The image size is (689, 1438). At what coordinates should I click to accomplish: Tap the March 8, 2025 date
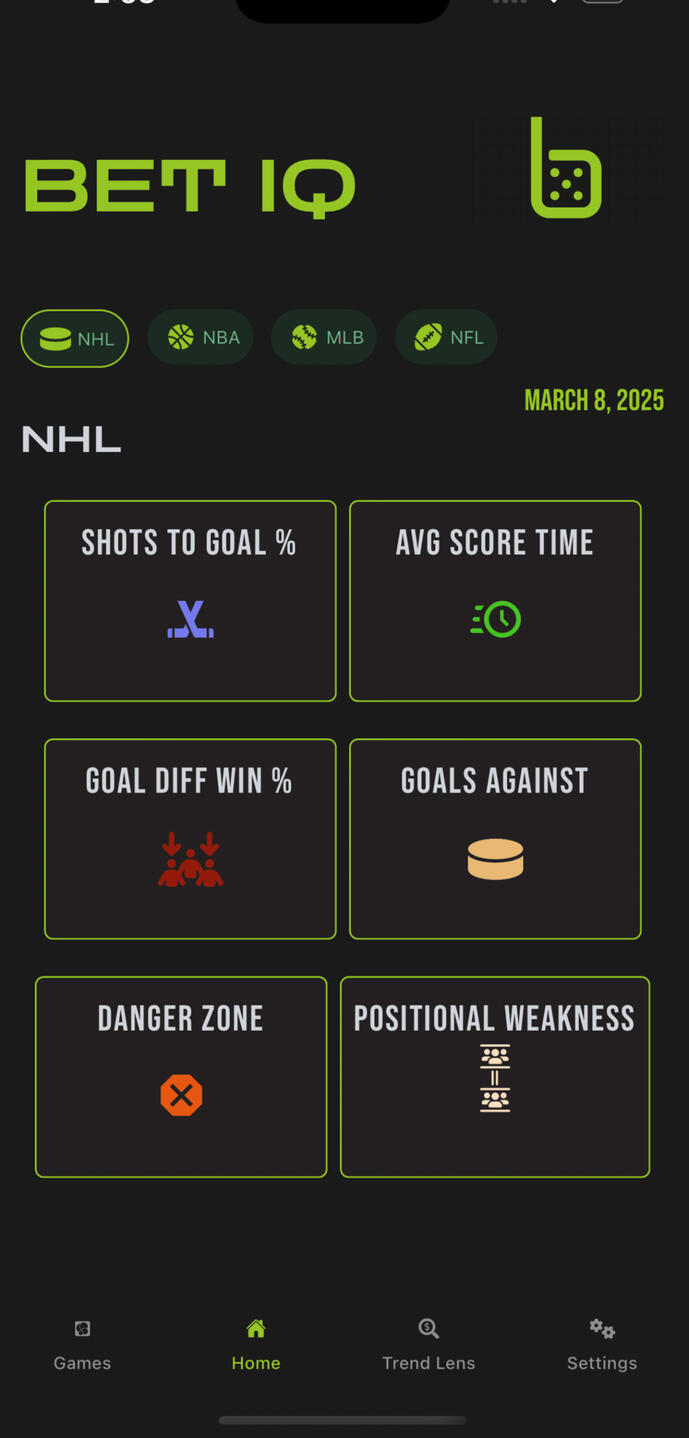[x=594, y=401]
